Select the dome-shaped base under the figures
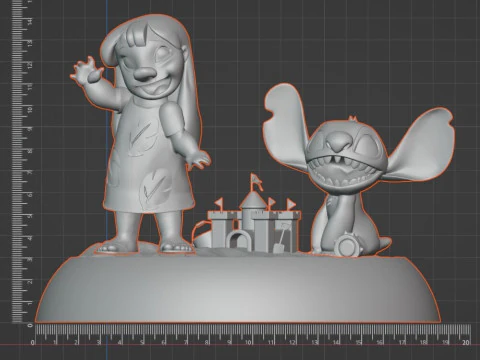Viewport: 480px width, 360px height. pos(238,290)
